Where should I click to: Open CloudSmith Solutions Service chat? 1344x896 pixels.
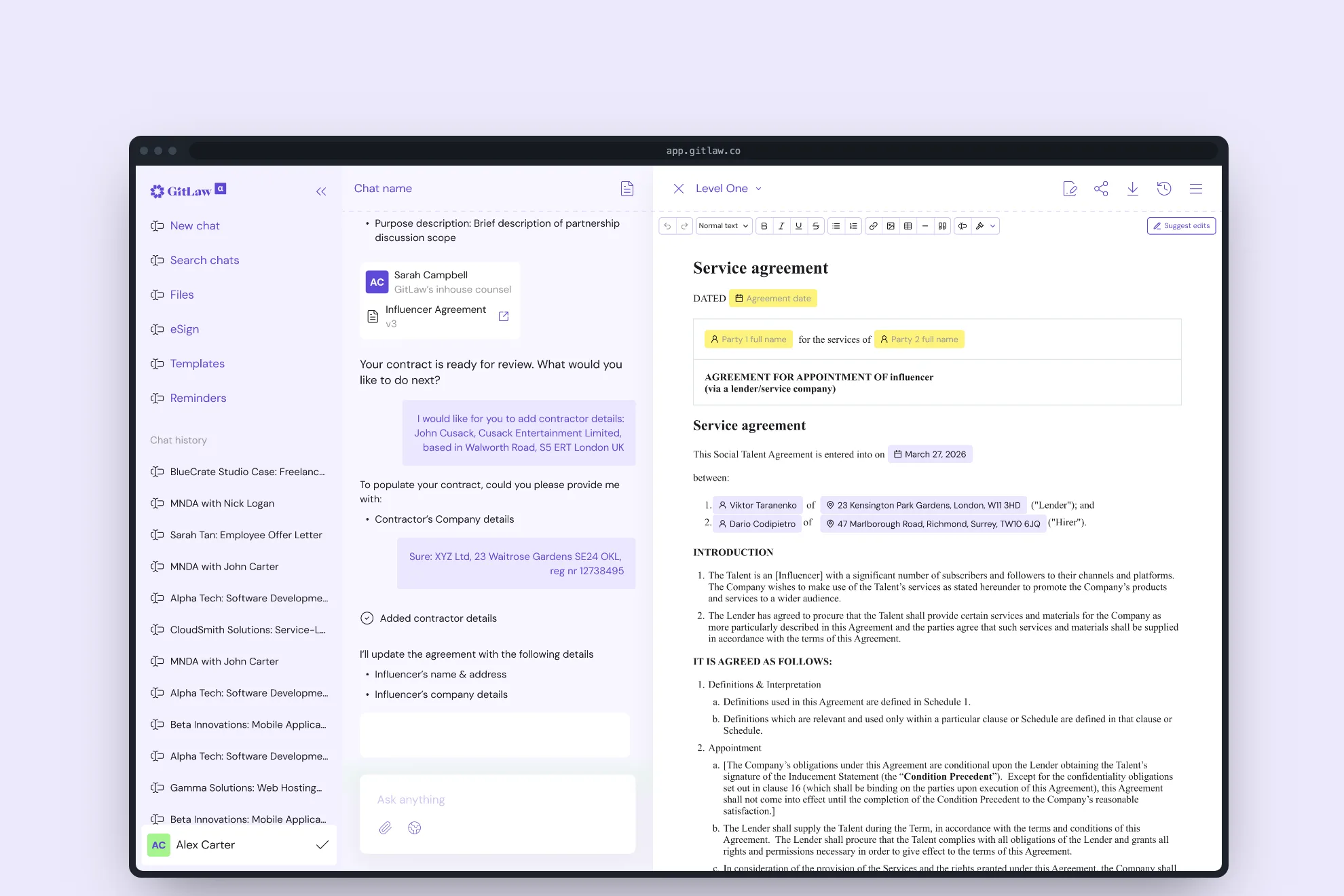point(238,630)
